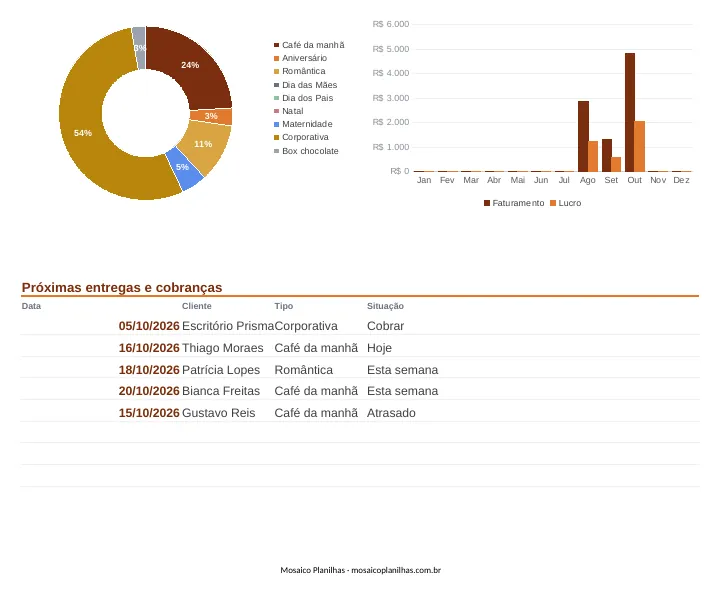Image resolution: width=719 pixels, height=595 pixels.
Task: Click the Tipo column header
Action: coord(284,306)
